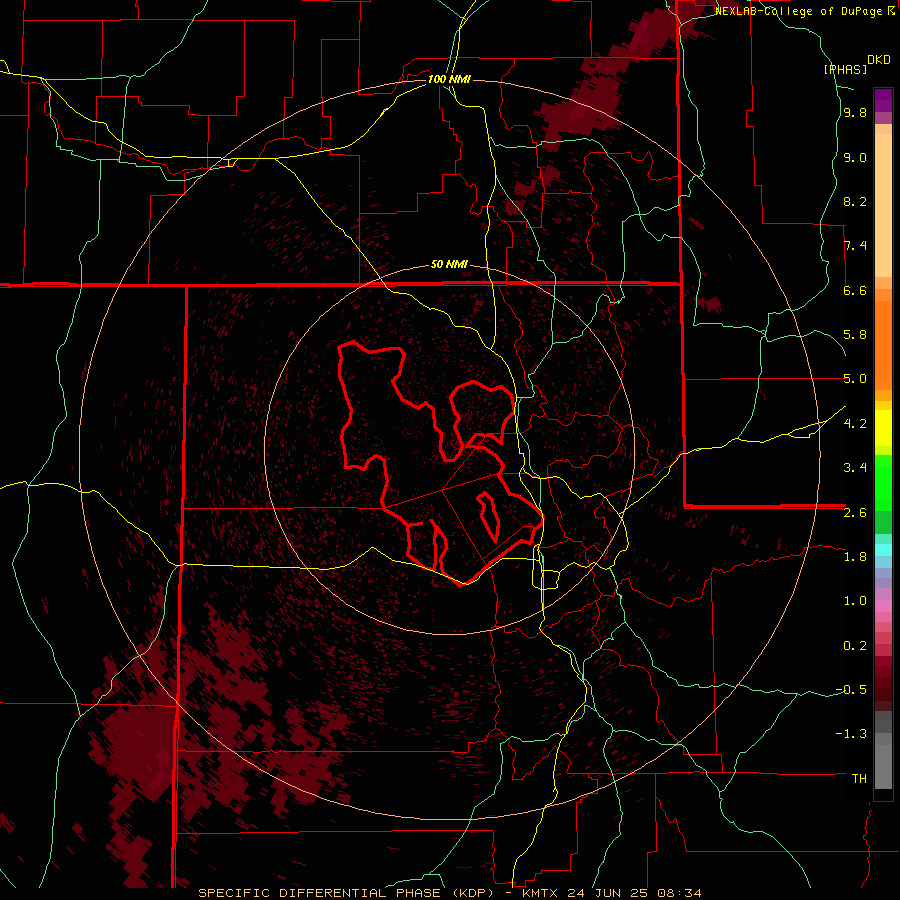This screenshot has height=900, width=900.
Task: Click the "DKD" unit label above the scale
Action: (x=879, y=60)
